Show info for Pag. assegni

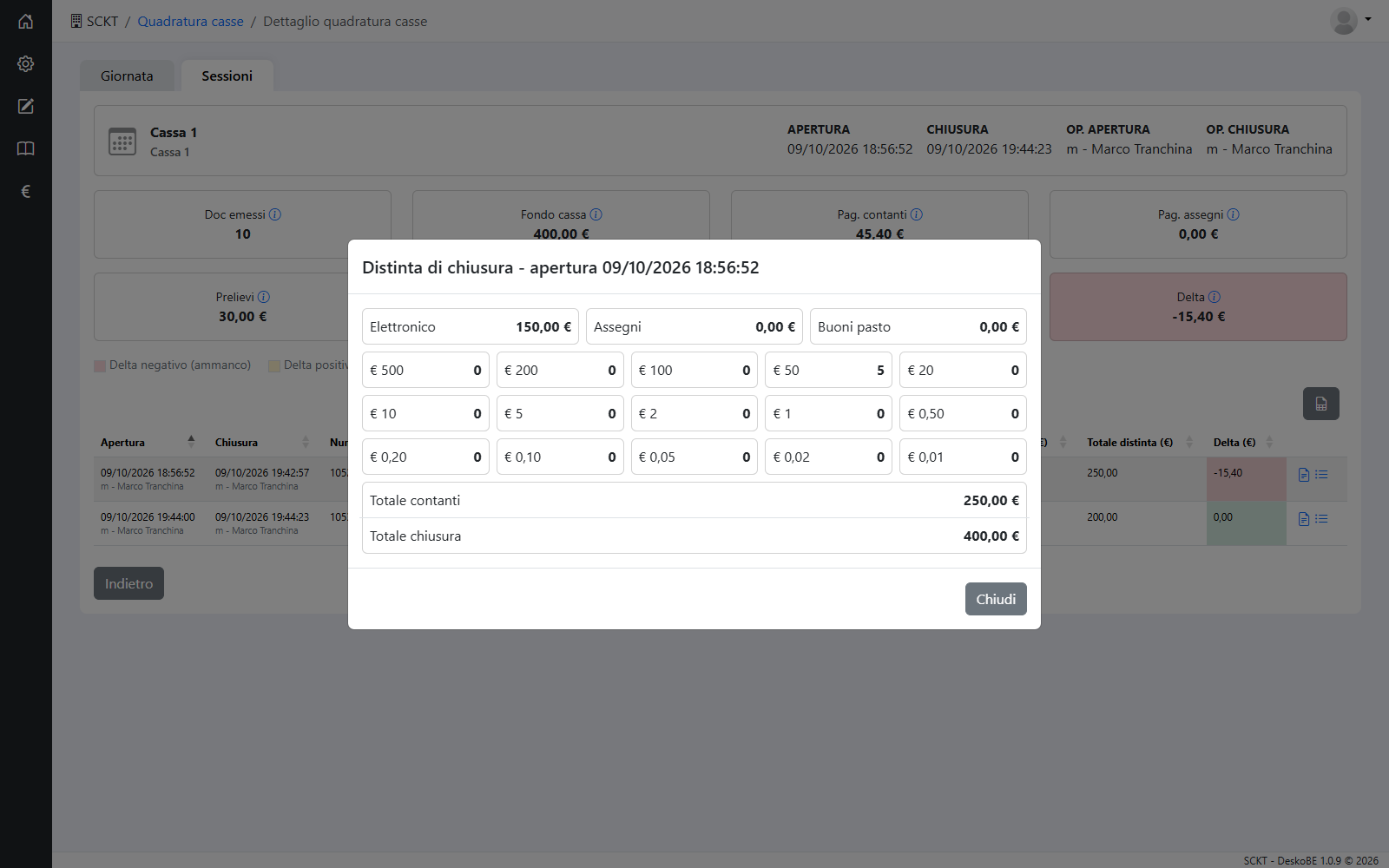pyautogui.click(x=1234, y=214)
